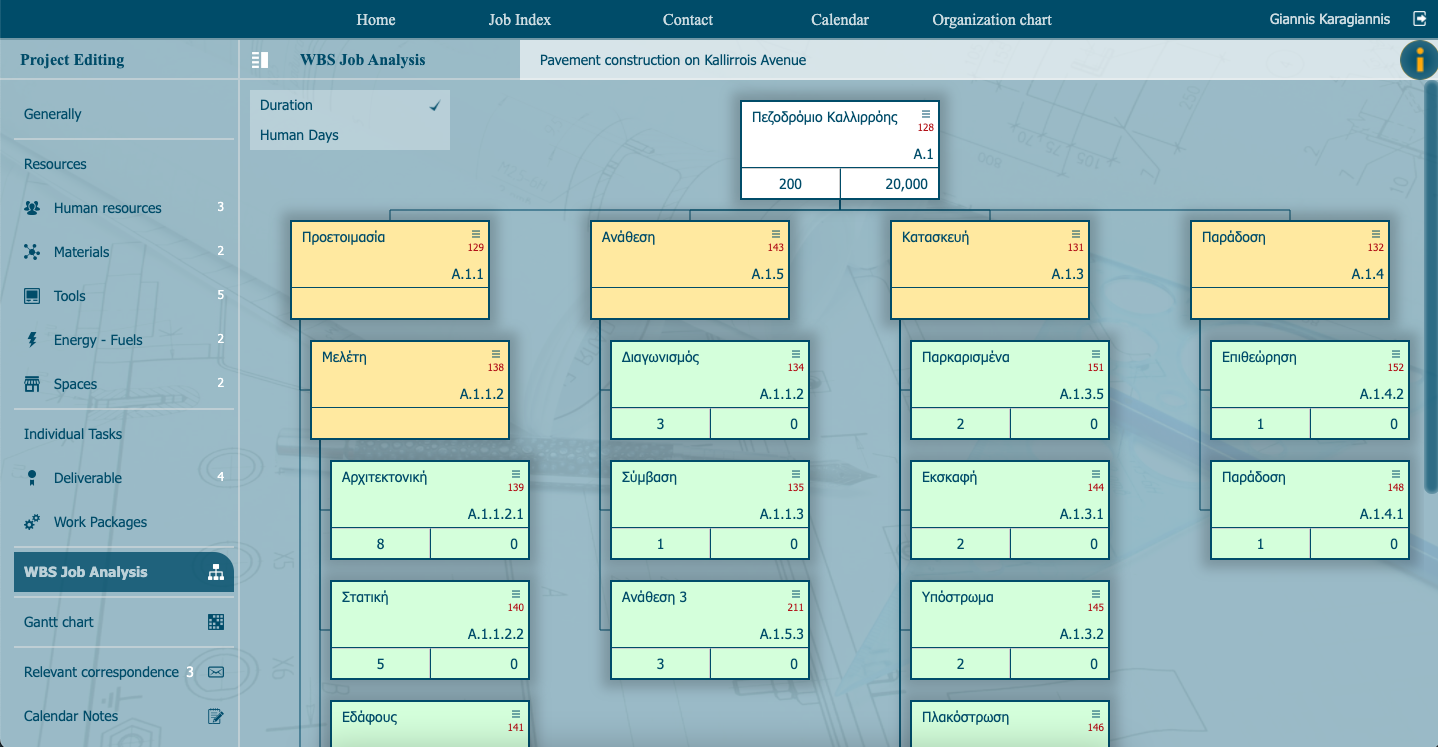Click the Relevant correspondence count 3
Screen dimensions: 1438x747
point(190,672)
